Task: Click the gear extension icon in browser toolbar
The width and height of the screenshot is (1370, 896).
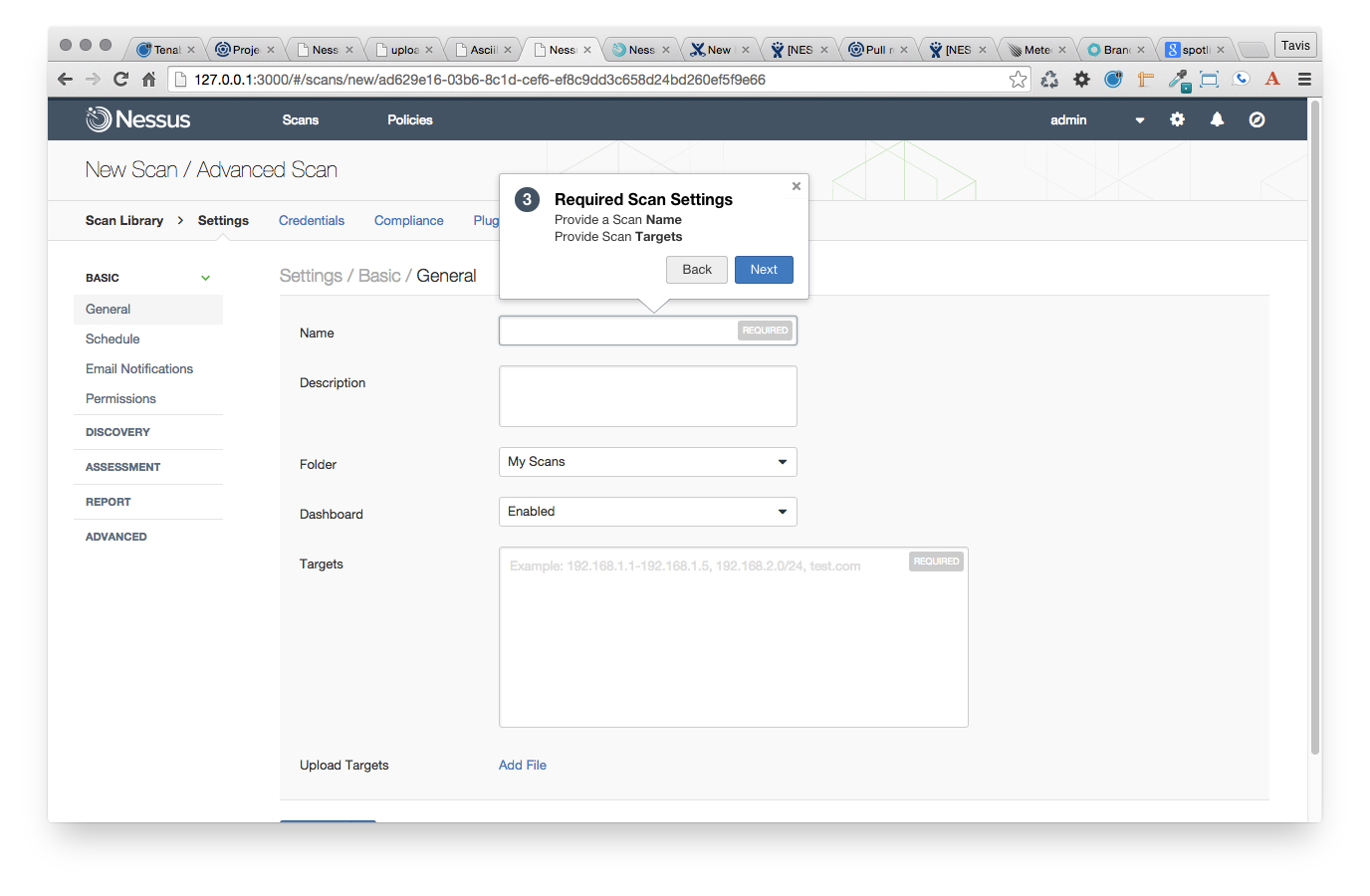Action: 1081,80
